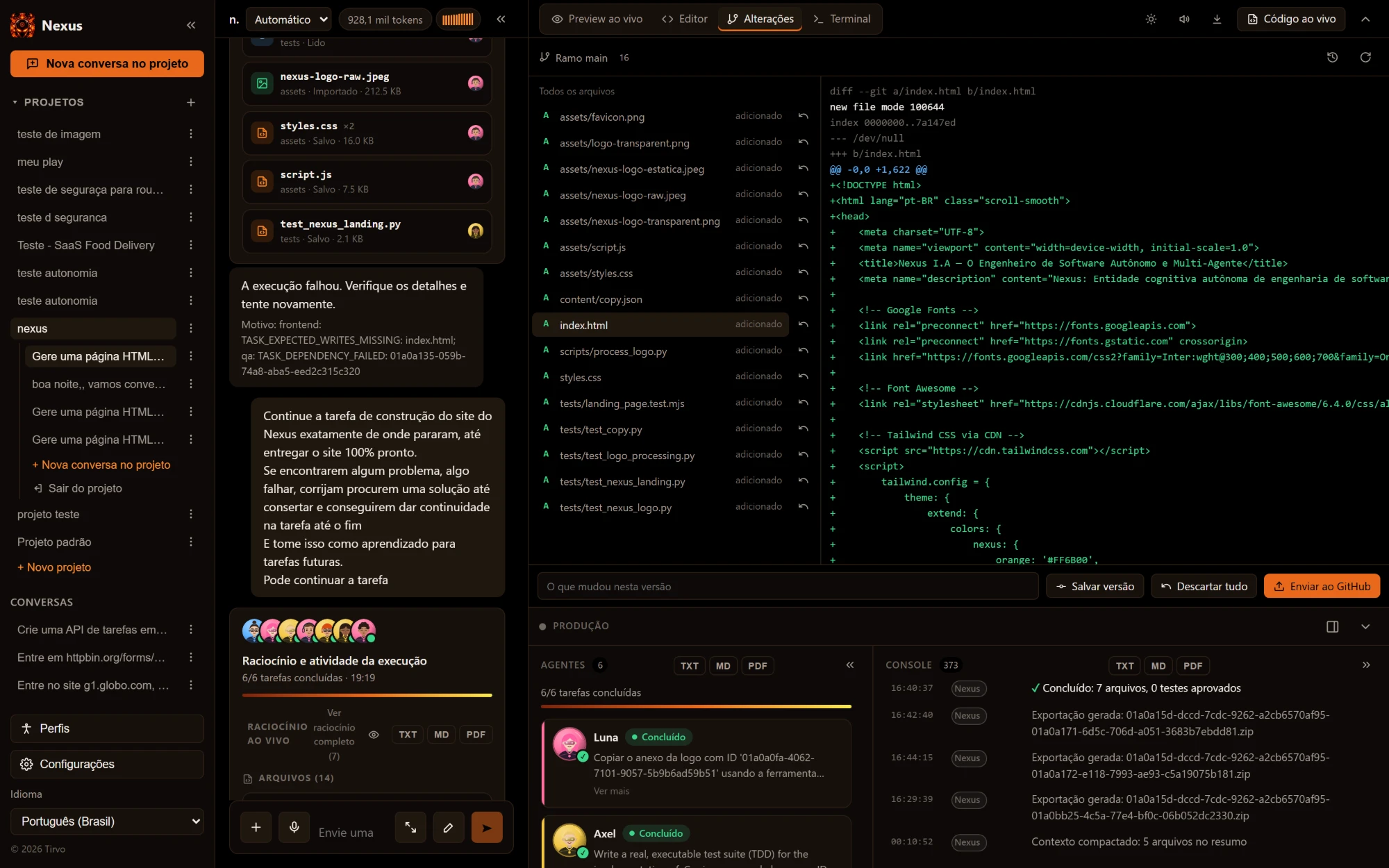The height and width of the screenshot is (868, 1389).
Task: Click 'Enviar ao GitHub' button
Action: (x=1322, y=587)
